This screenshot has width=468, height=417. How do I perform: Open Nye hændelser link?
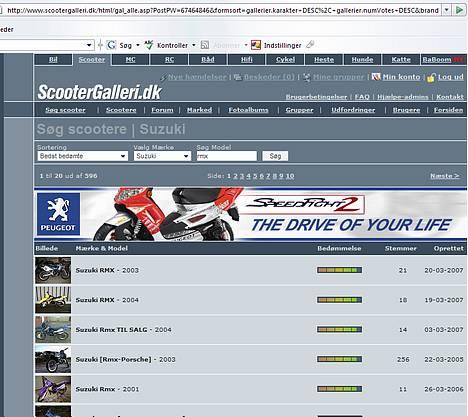[197, 77]
